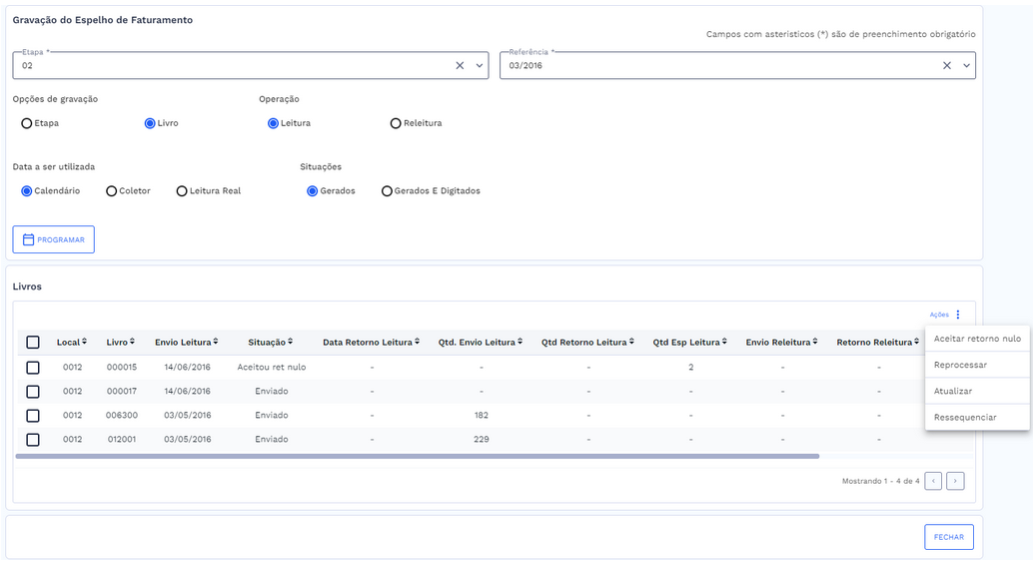This screenshot has height=565, width=1033.
Task: Expand the Etapa dropdown arrow
Action: click(480, 66)
